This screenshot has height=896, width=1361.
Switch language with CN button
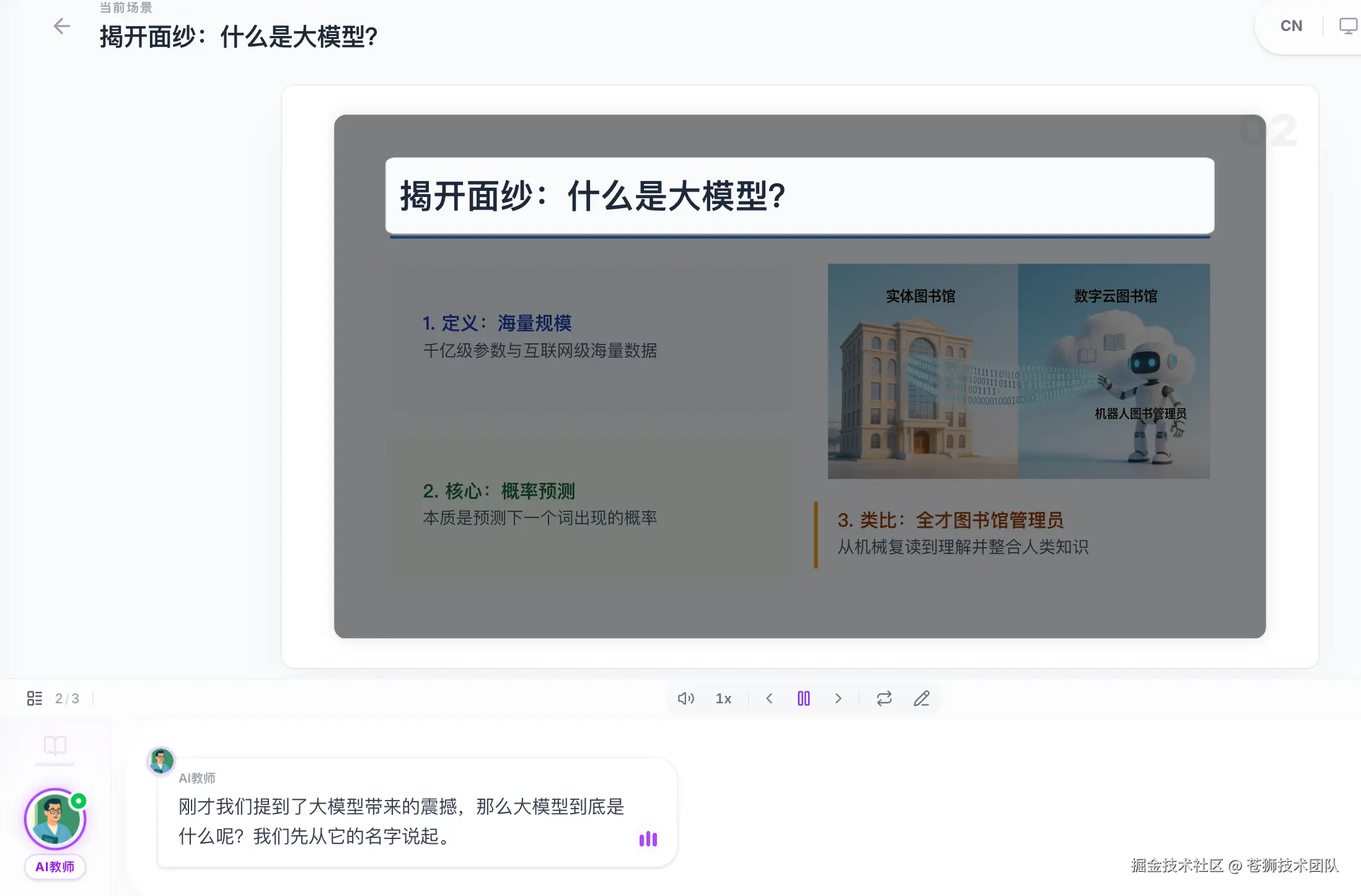coord(1291,26)
